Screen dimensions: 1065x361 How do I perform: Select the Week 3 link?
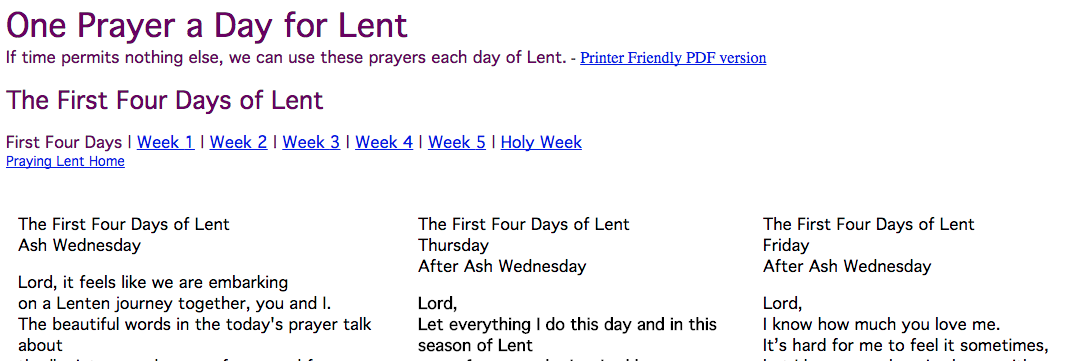pos(311,142)
